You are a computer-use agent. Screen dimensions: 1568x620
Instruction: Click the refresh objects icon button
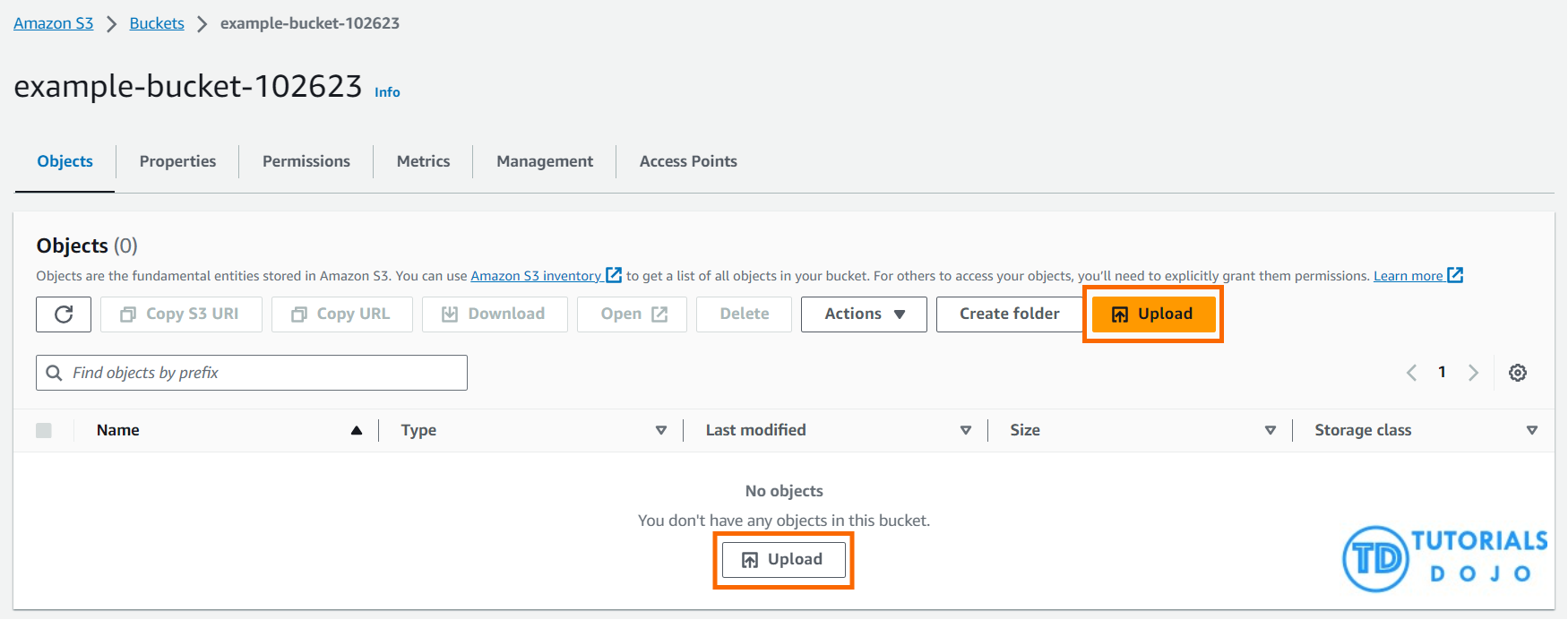[64, 314]
